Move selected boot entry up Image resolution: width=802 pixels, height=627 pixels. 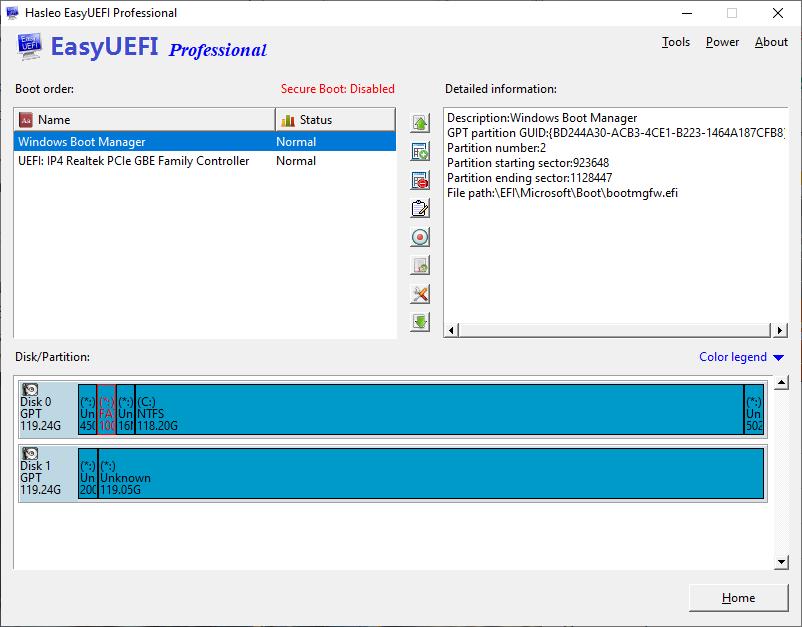pyautogui.click(x=420, y=123)
